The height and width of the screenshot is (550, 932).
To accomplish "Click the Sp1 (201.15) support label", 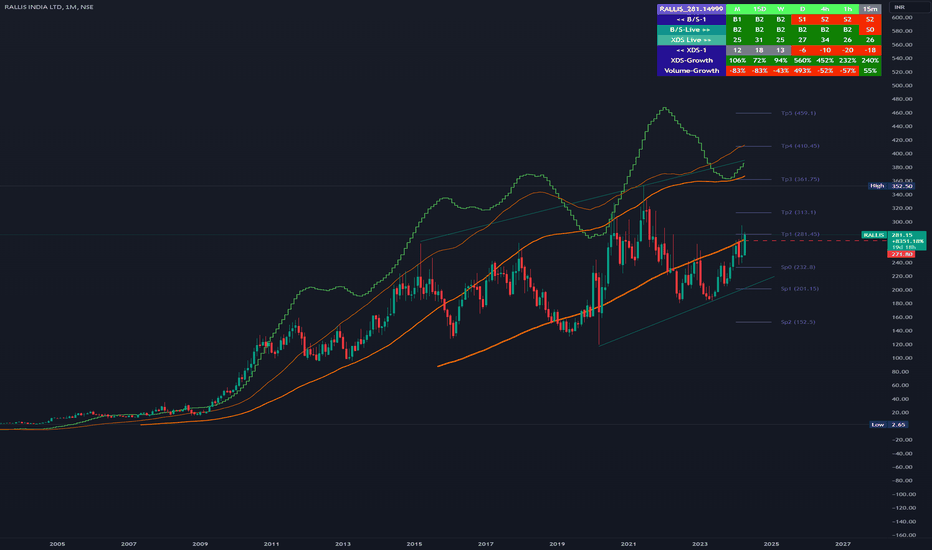I will tap(799, 289).
